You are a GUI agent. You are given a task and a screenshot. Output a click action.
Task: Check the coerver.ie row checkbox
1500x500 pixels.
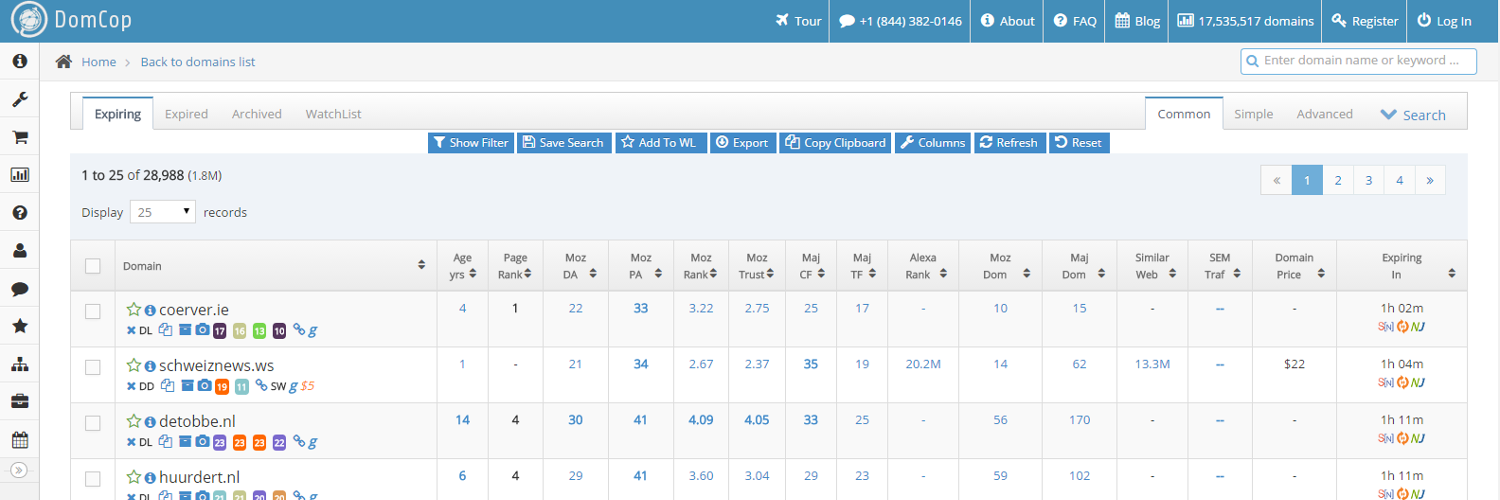[x=93, y=311]
